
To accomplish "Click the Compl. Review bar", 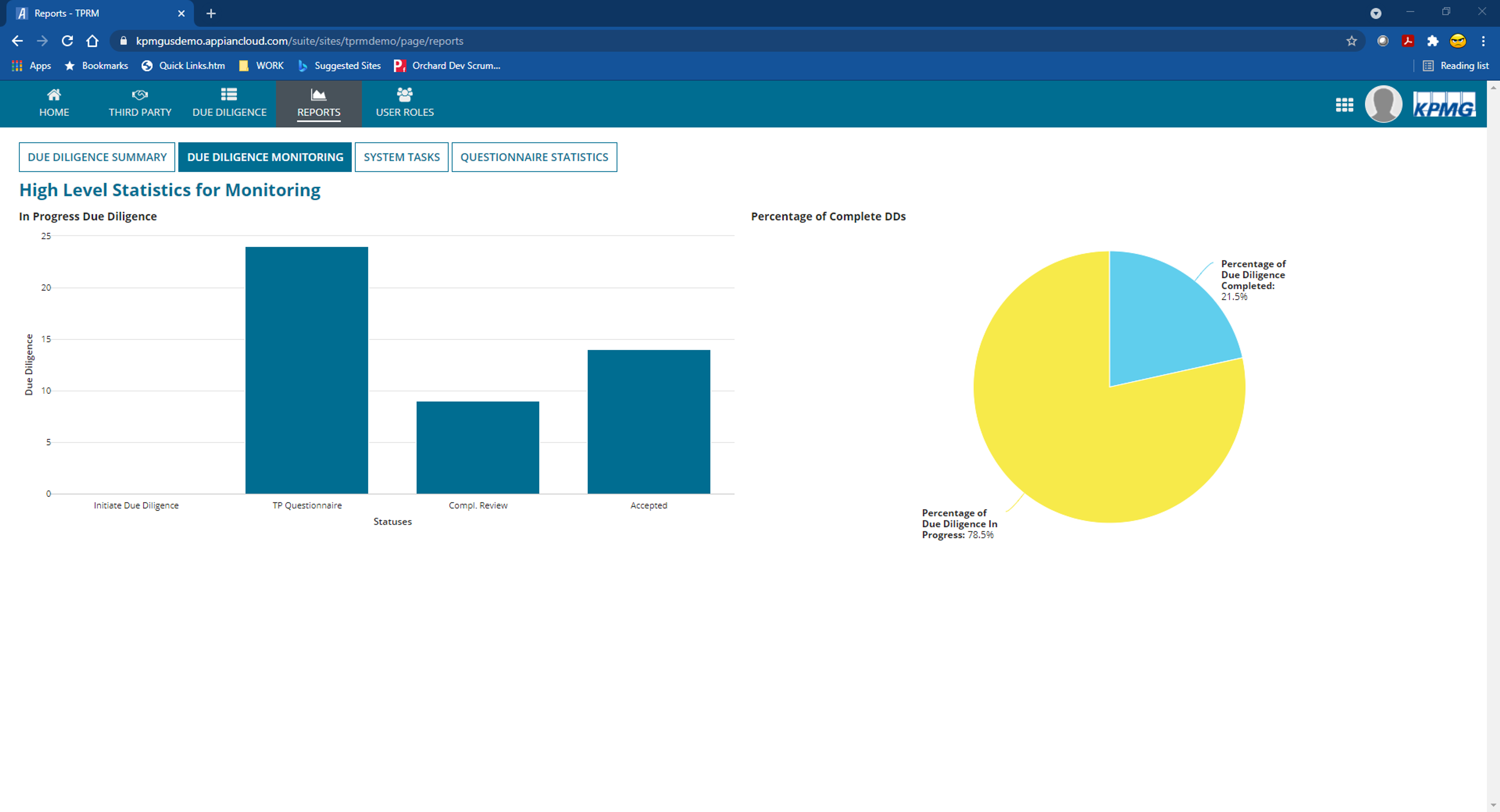I will [477, 448].
